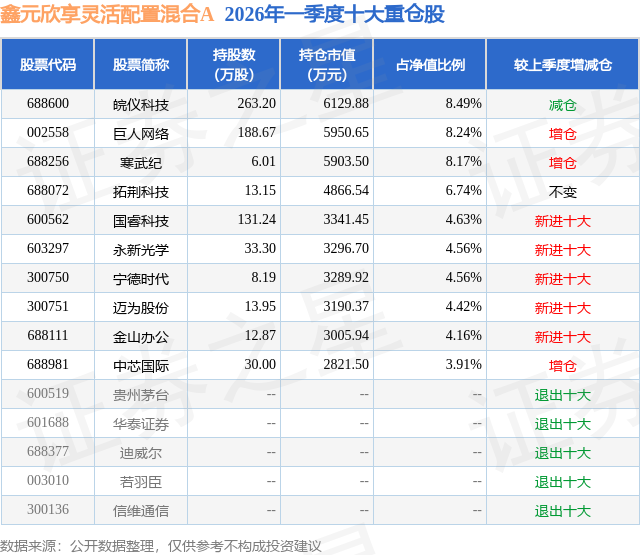
Task: Select stock code 300136
Action: pyautogui.click(x=48, y=509)
